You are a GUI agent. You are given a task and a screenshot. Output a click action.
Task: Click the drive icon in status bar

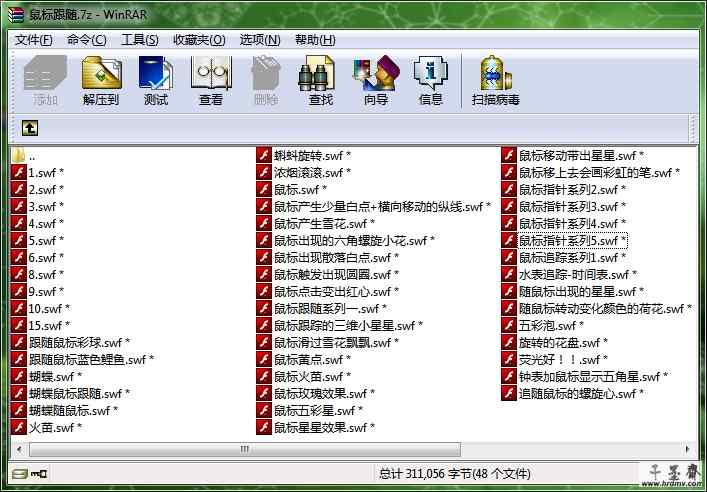point(19,474)
